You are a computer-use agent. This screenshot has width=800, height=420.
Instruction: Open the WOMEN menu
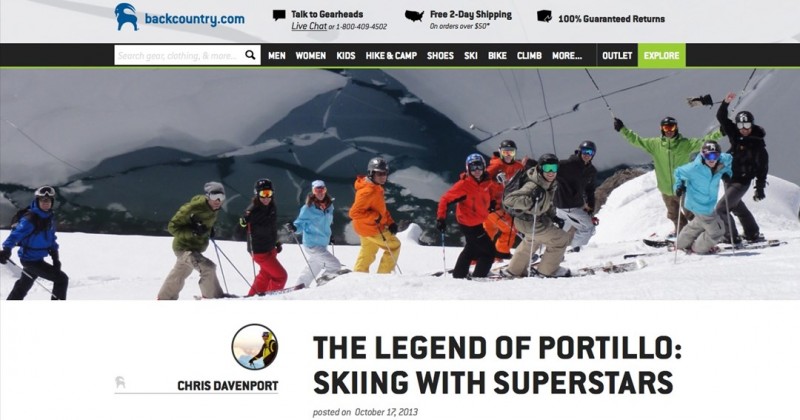pyautogui.click(x=311, y=56)
